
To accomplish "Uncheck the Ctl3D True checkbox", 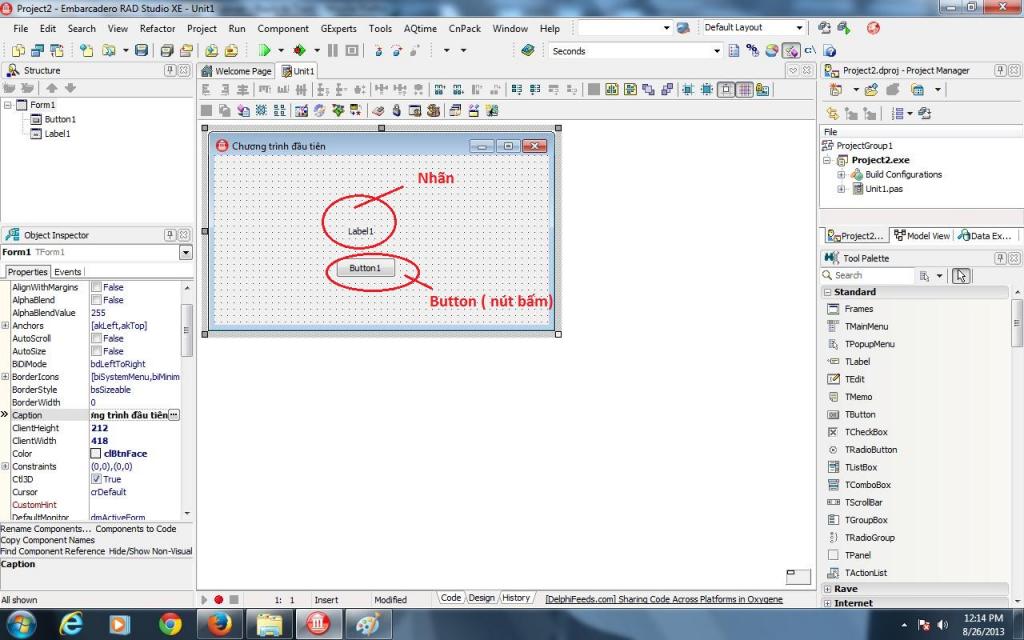I will point(96,479).
